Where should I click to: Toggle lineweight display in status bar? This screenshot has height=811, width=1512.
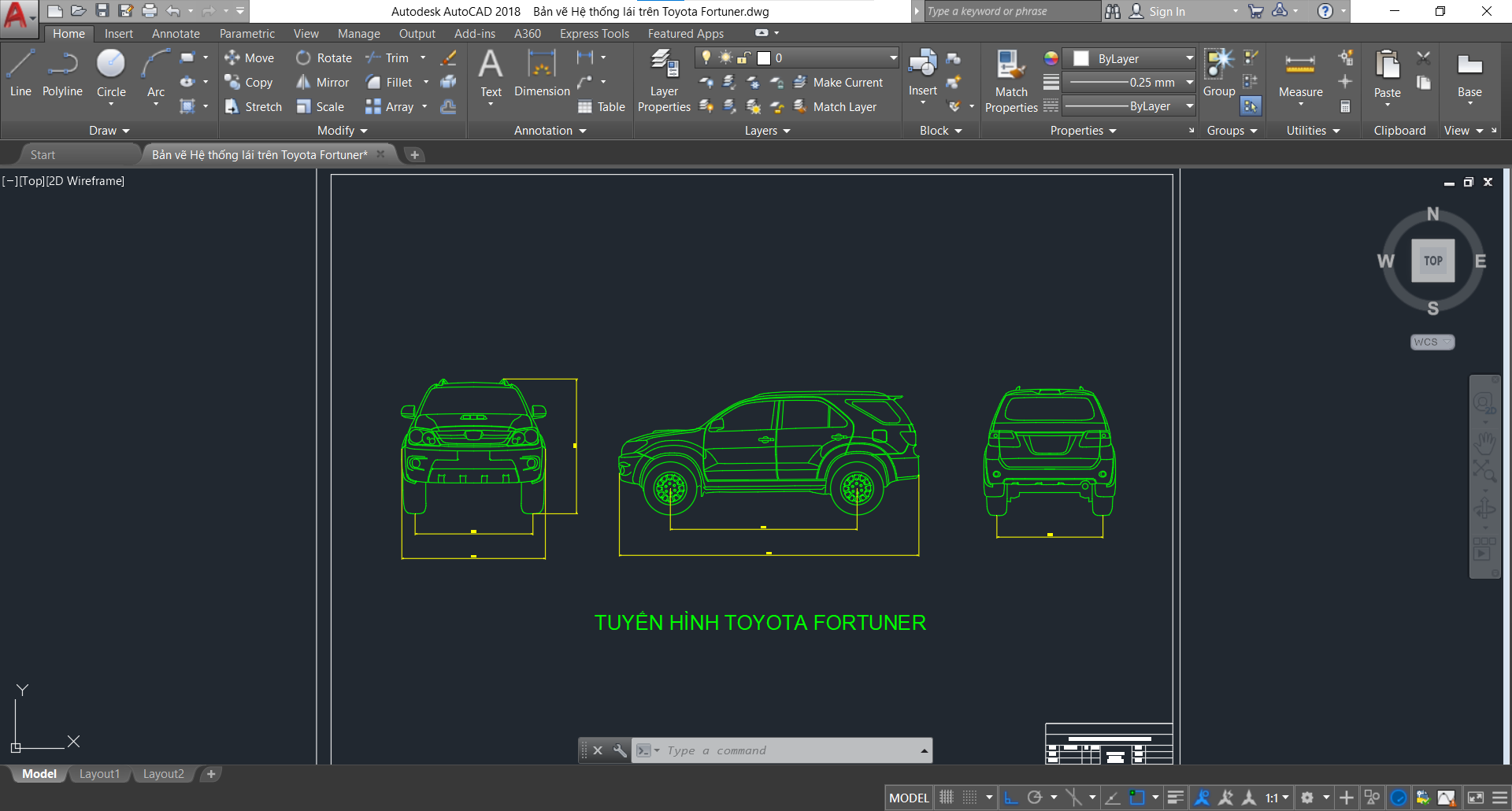[x=1175, y=798]
